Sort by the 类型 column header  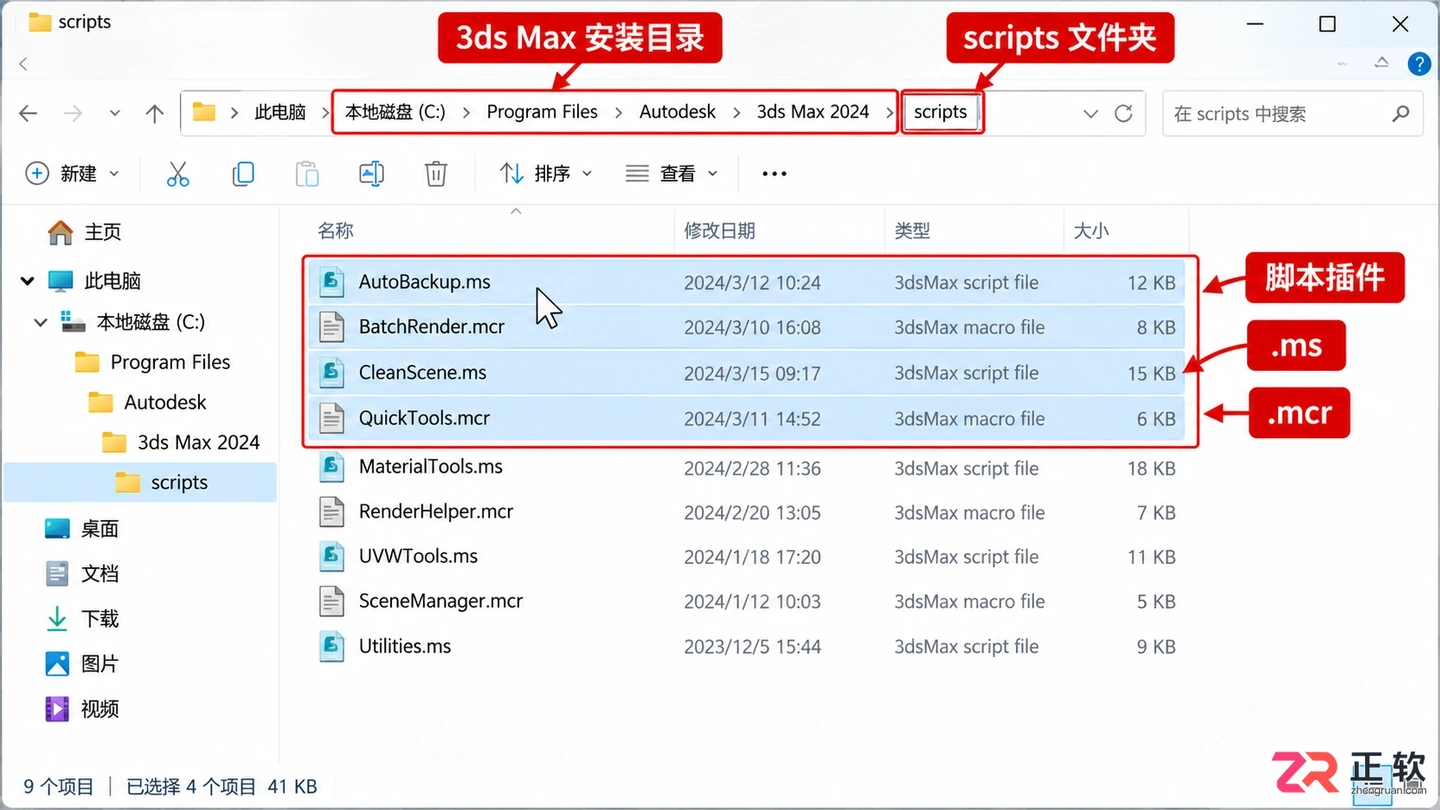(x=912, y=231)
